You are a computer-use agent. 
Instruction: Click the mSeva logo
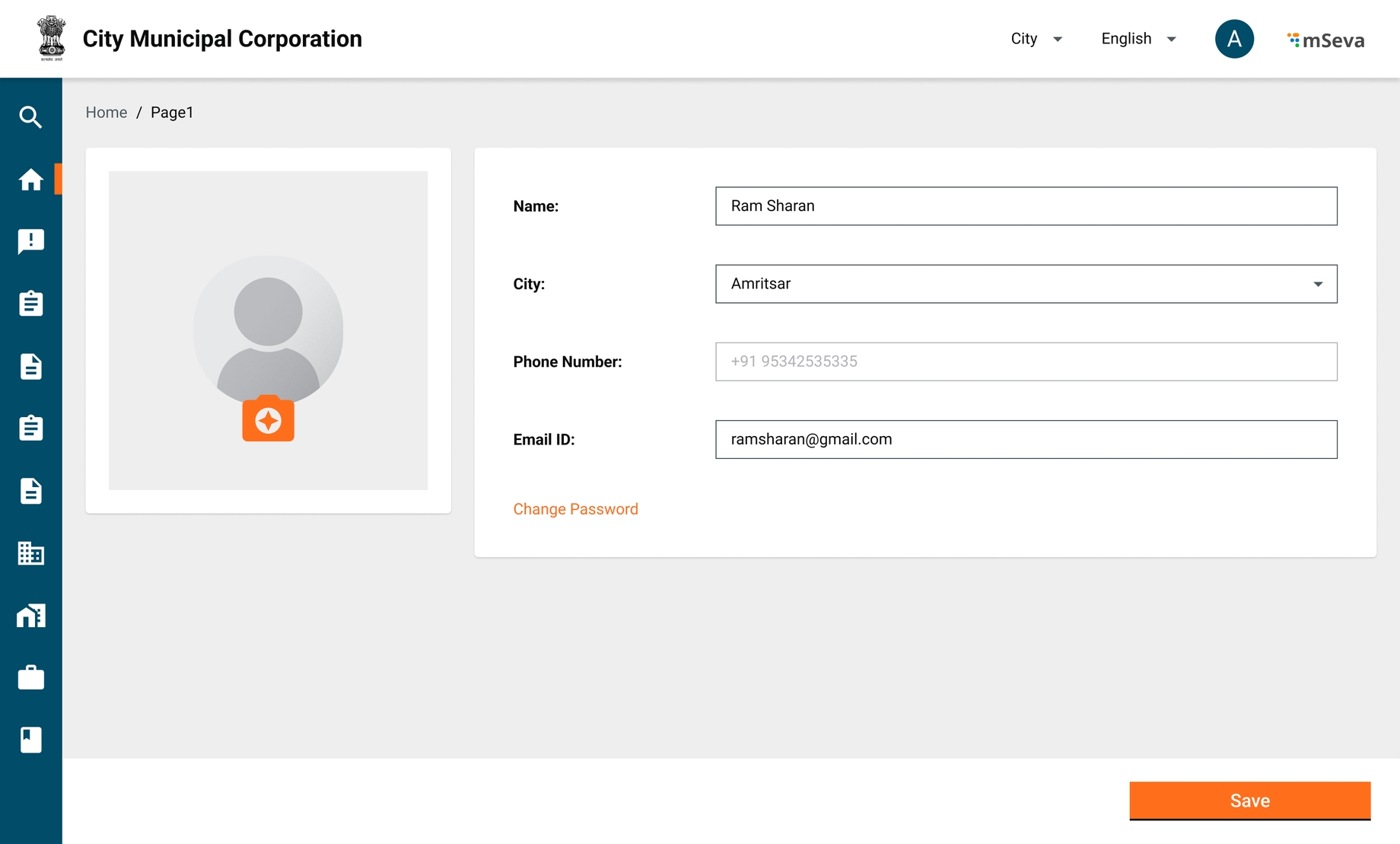[1325, 40]
